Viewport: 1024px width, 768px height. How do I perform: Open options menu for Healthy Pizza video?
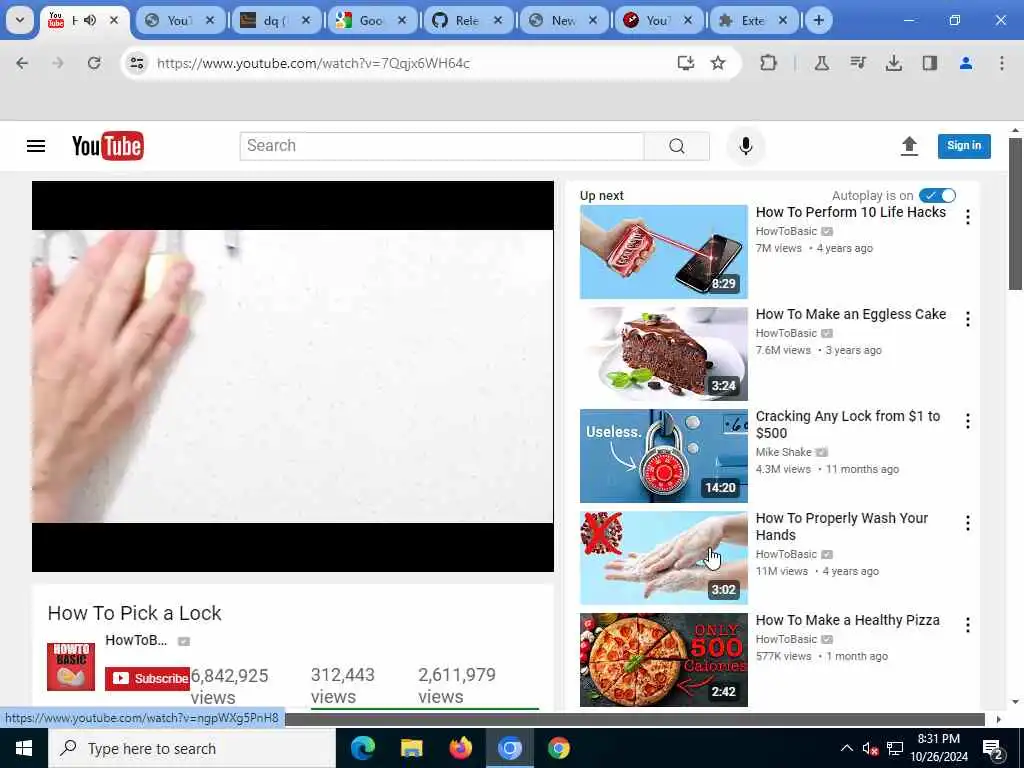[x=968, y=625]
